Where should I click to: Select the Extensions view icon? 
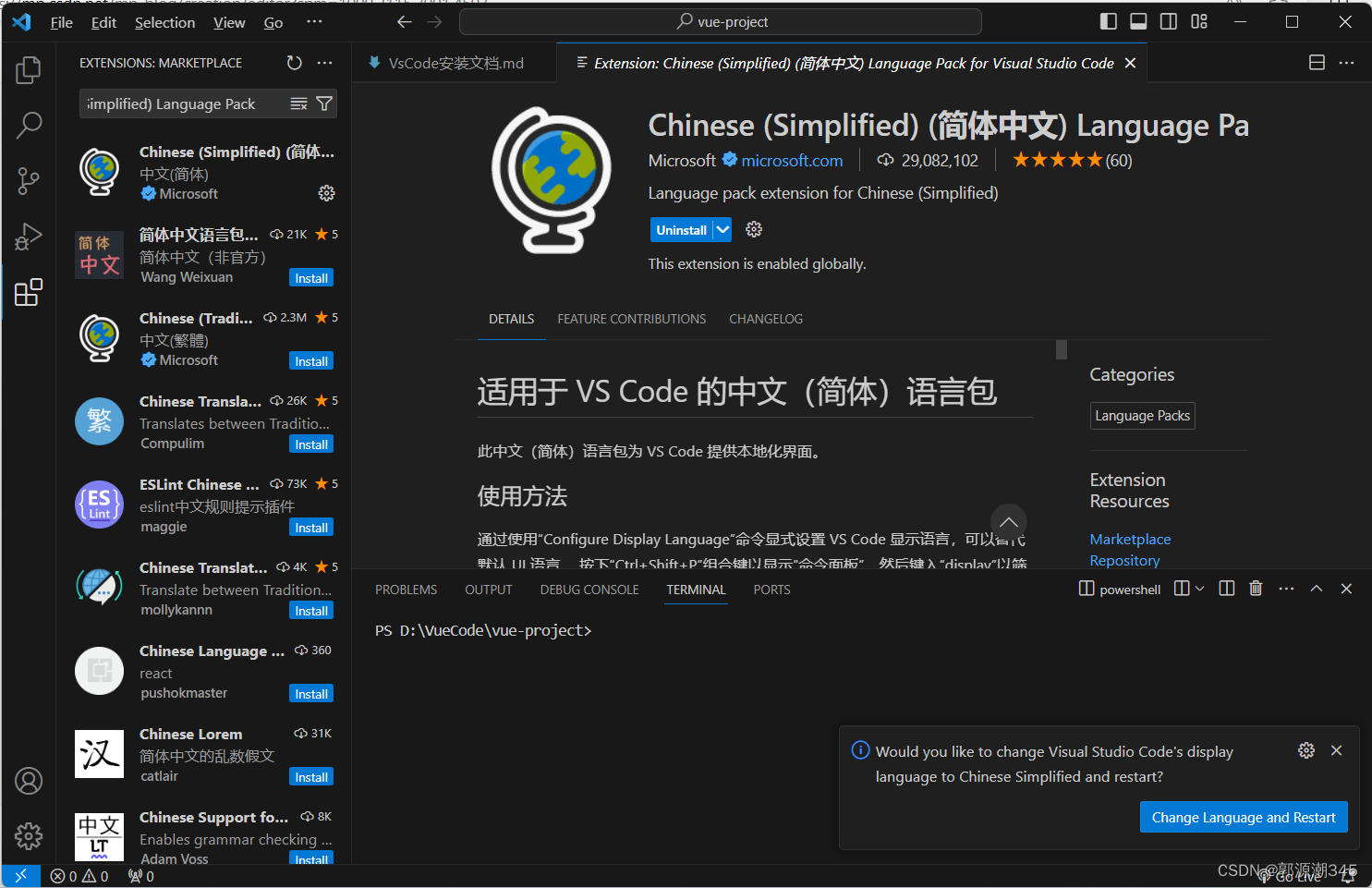(x=29, y=292)
